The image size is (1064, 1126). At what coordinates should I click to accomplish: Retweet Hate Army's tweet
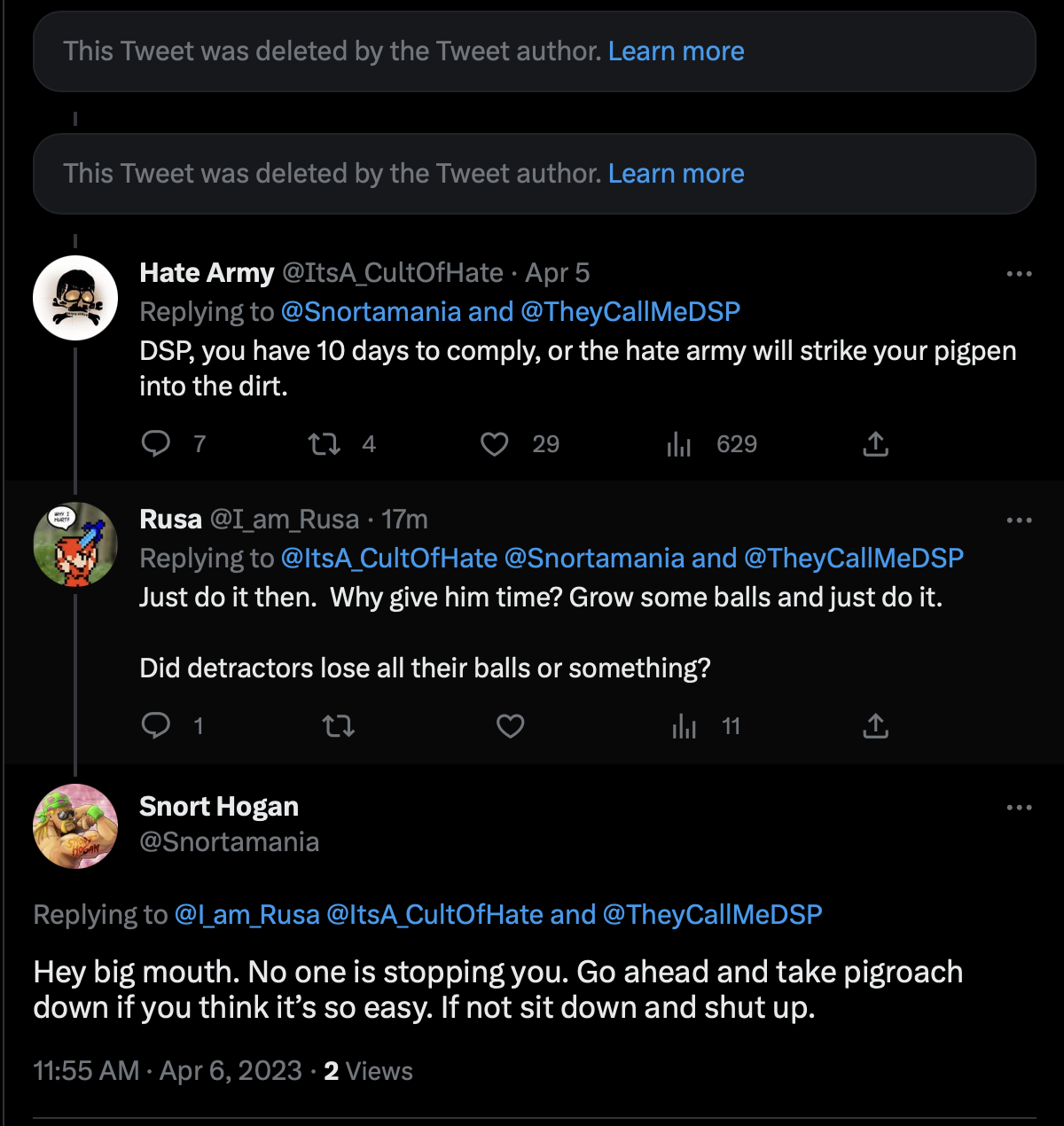pos(324,443)
